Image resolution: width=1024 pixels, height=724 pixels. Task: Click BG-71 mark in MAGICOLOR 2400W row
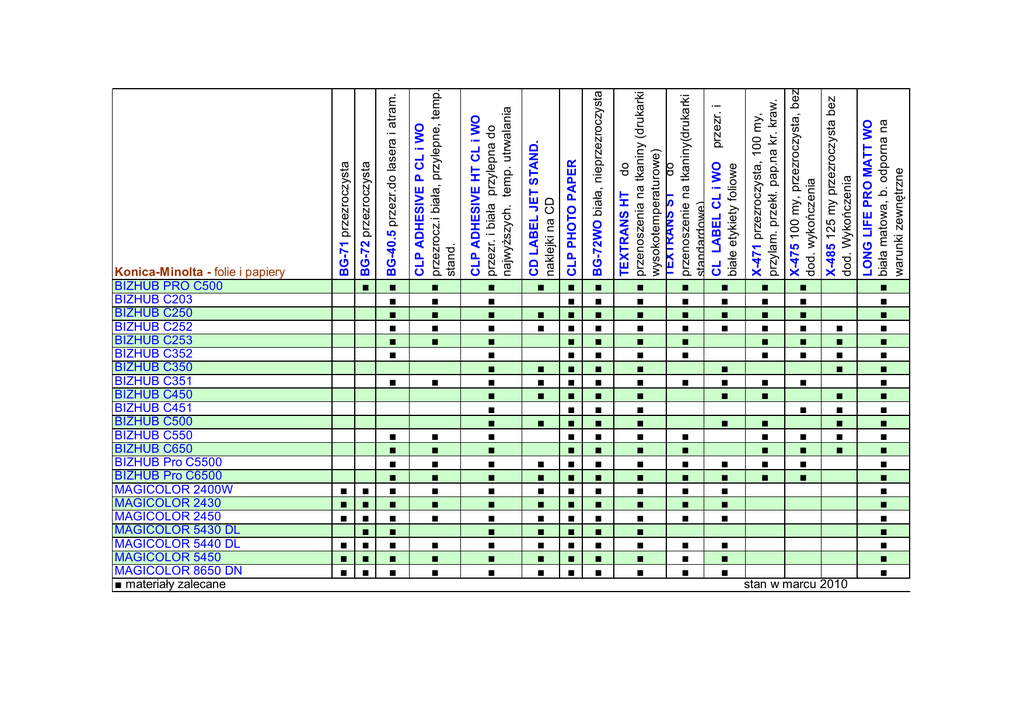[x=343, y=491]
